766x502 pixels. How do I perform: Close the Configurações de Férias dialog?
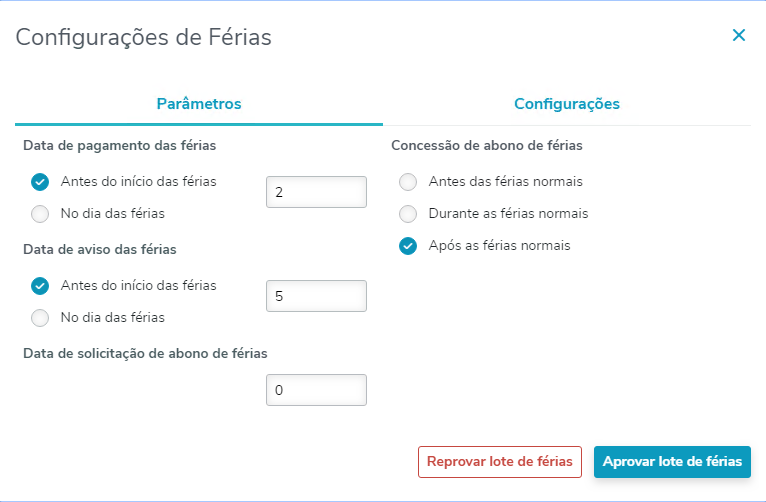tap(739, 36)
